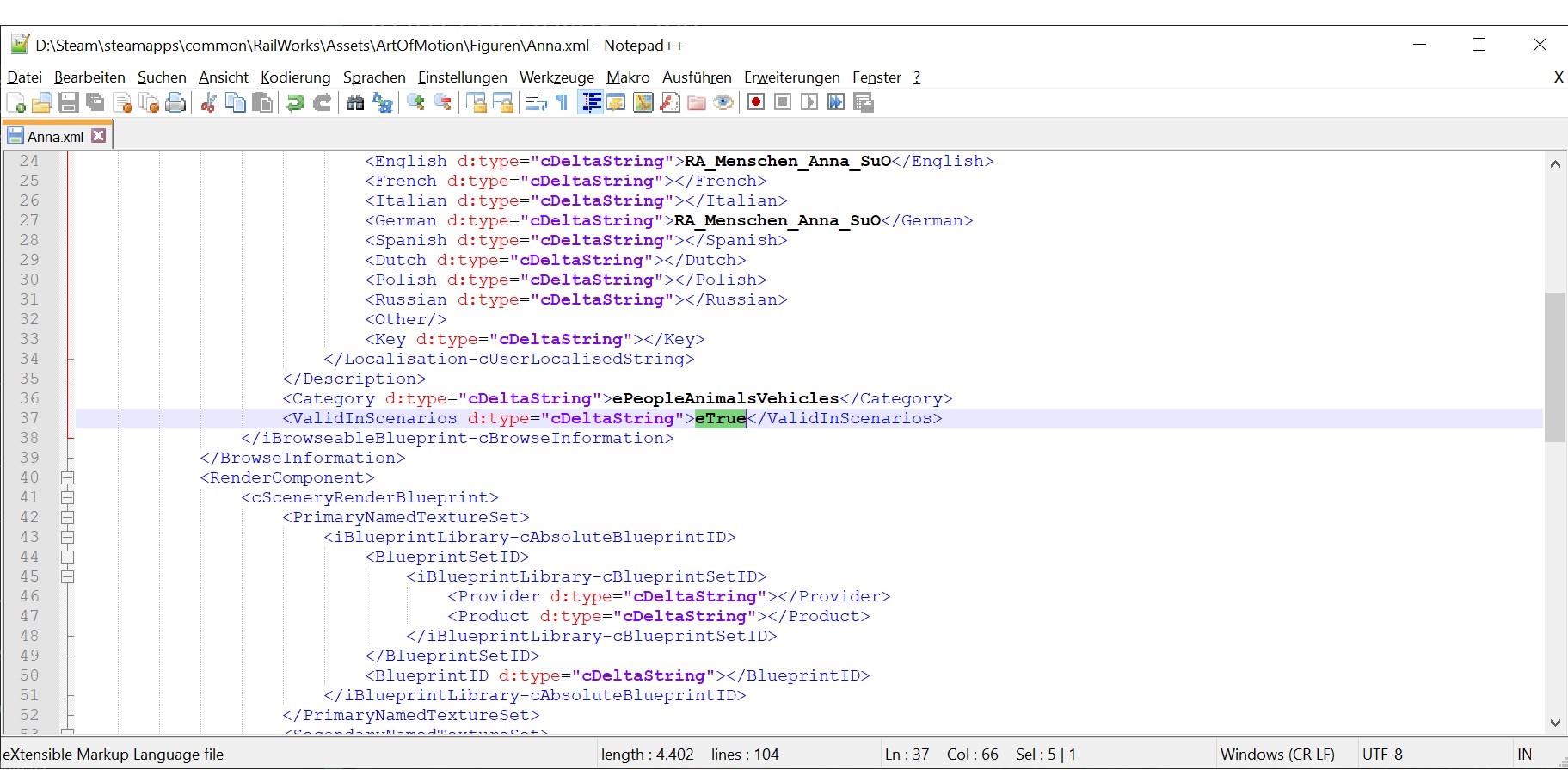The image size is (1568, 770).
Task: Undo the last edit via toolbar
Action: [x=295, y=103]
